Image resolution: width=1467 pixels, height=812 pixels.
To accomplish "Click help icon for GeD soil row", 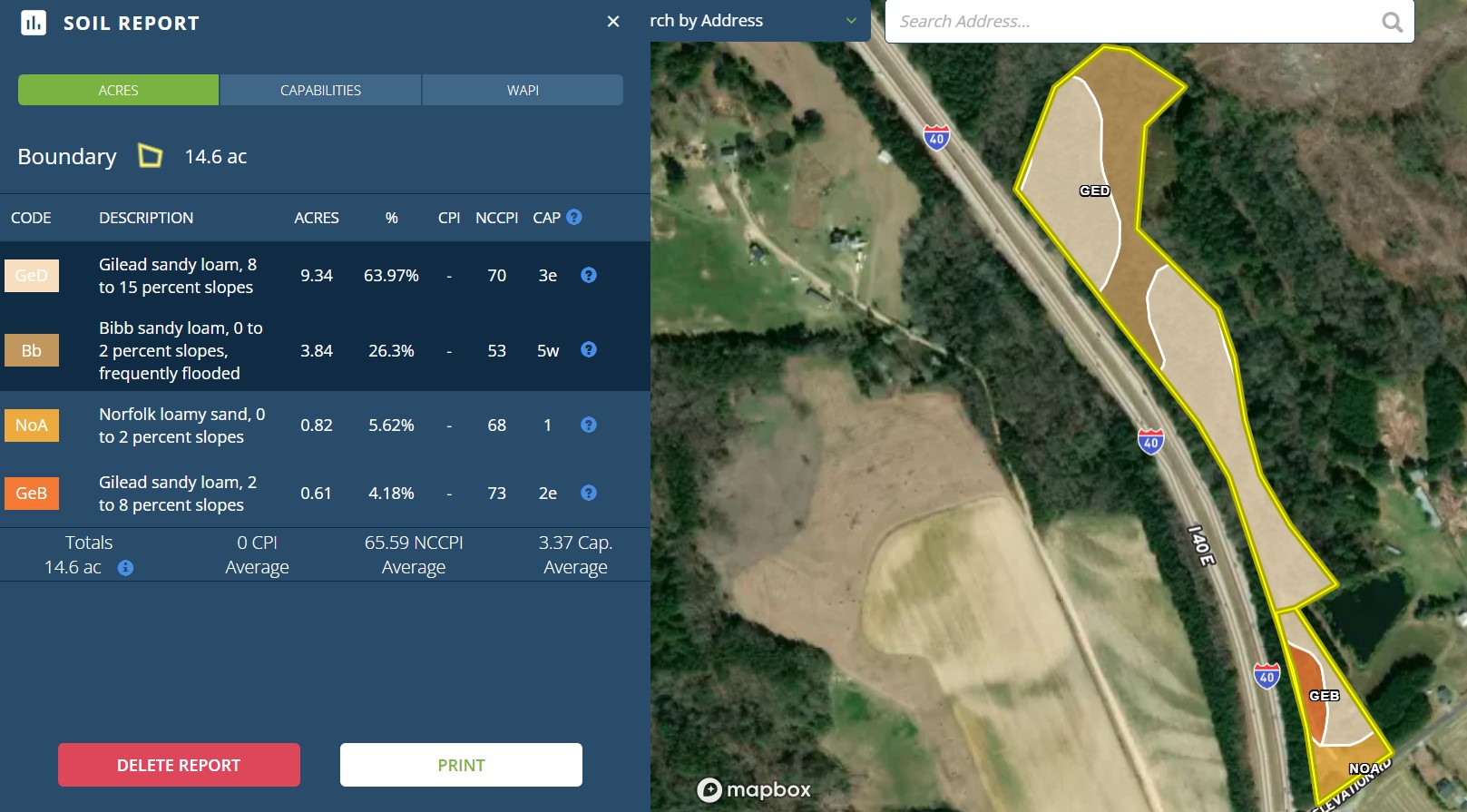I will pos(588,275).
